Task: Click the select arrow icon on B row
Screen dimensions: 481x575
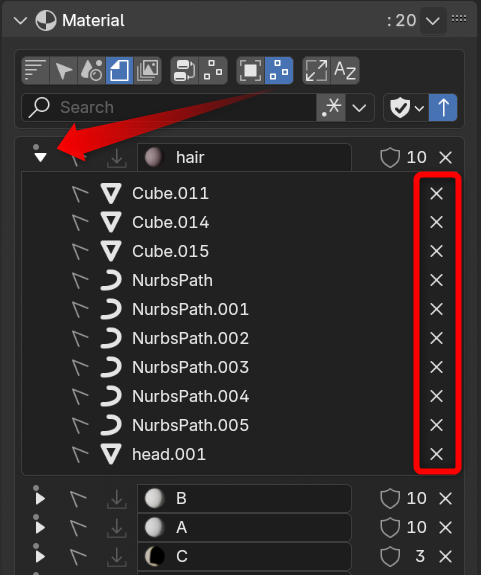Action: pos(78,499)
